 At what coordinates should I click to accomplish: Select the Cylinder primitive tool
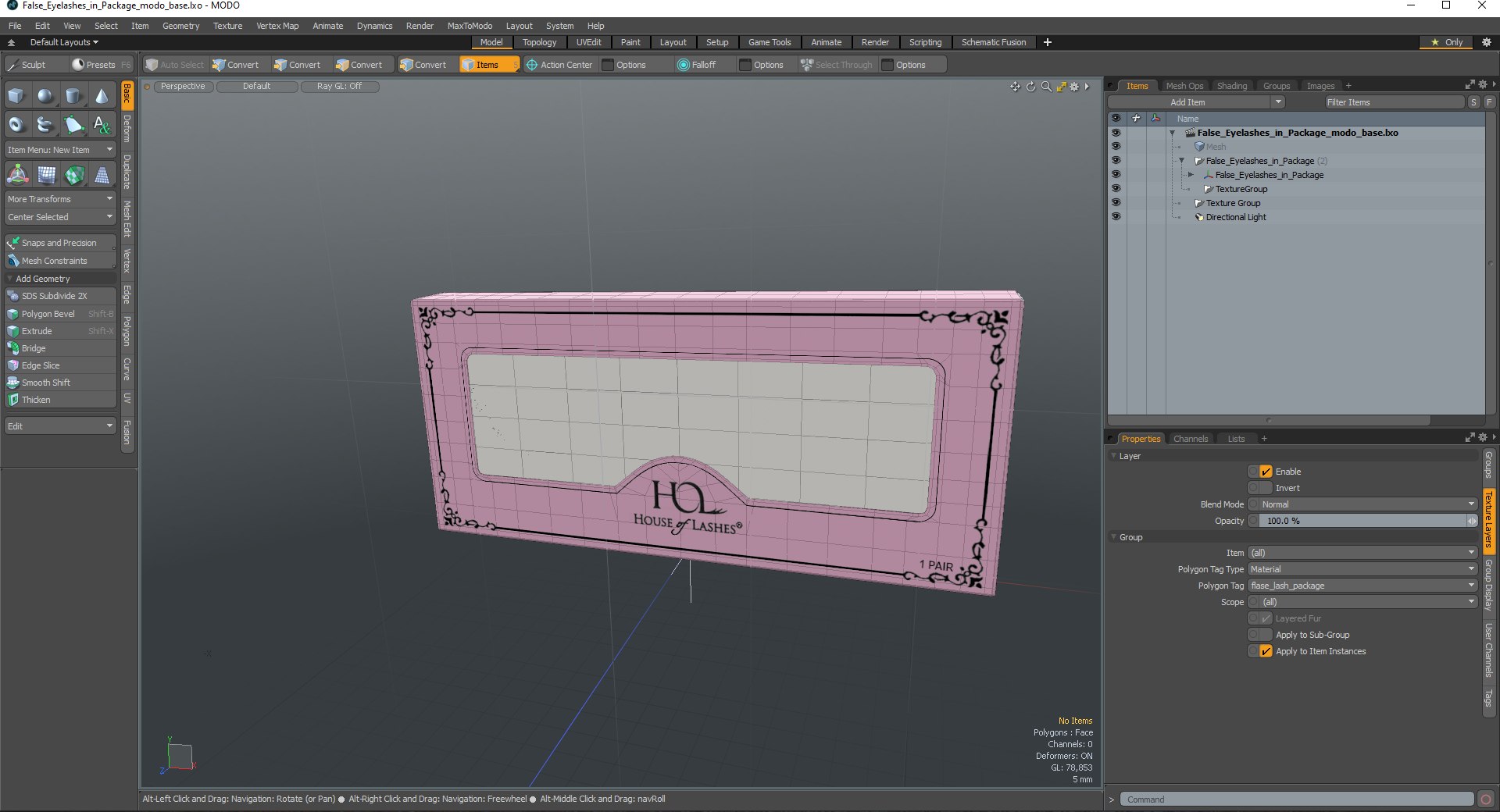coord(73,96)
